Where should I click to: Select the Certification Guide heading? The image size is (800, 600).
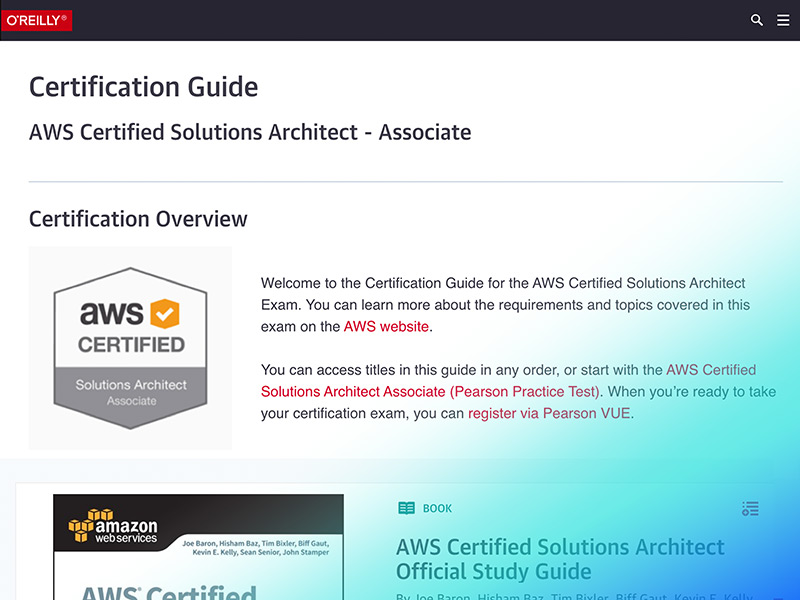(x=143, y=87)
